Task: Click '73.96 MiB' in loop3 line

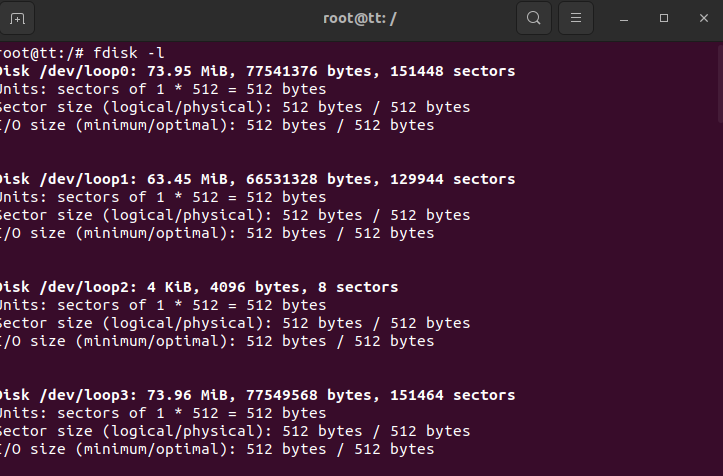Action: [x=180, y=395]
